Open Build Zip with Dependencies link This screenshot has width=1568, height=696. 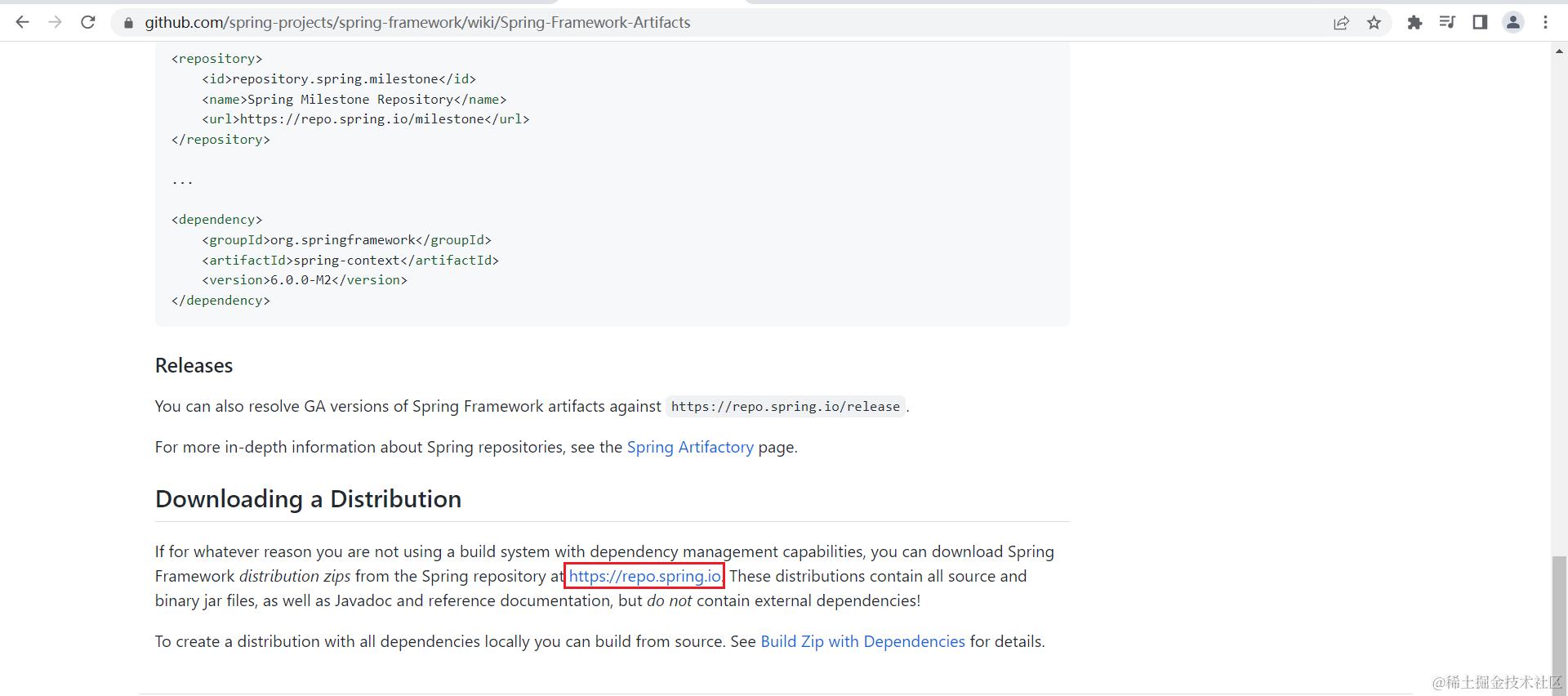tap(862, 641)
